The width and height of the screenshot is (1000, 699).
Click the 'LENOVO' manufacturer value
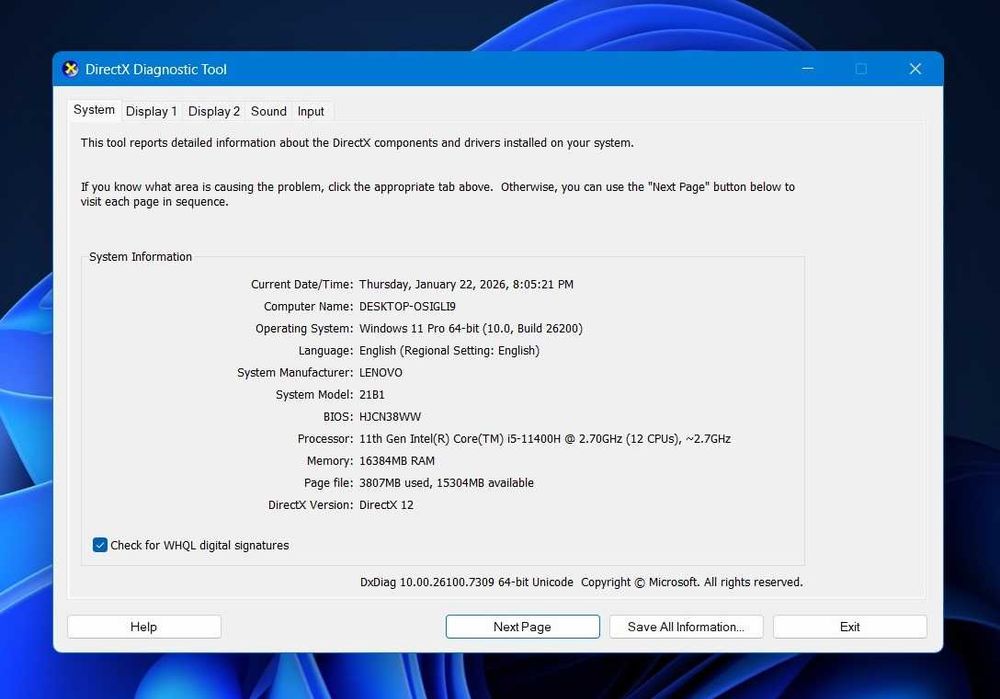(381, 372)
